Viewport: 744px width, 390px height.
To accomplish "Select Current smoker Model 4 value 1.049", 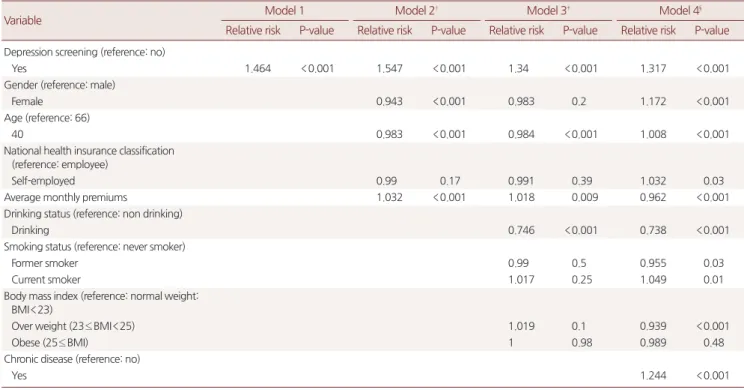I will point(653,279).
